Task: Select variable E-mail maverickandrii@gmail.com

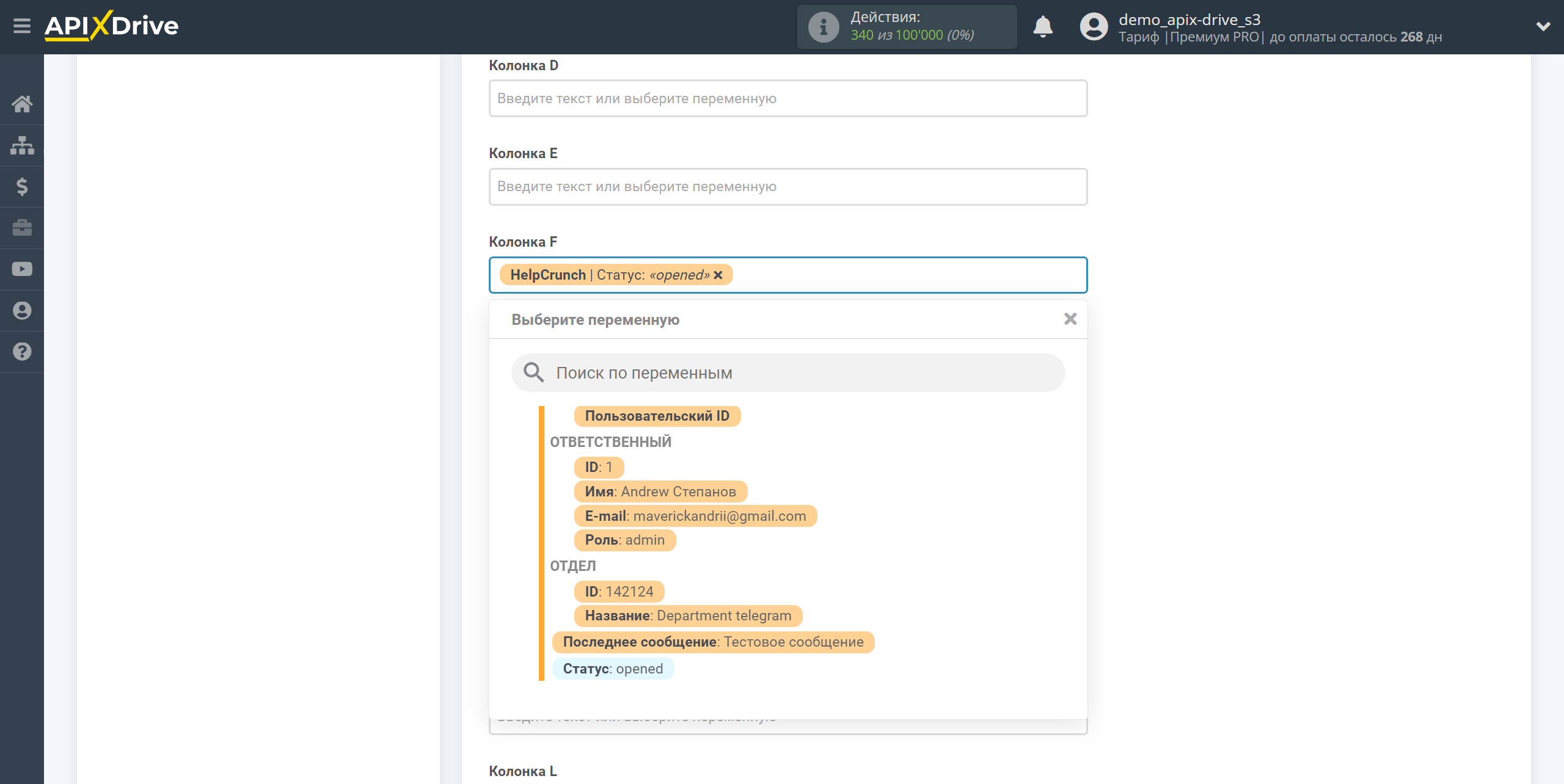Action: click(695, 517)
